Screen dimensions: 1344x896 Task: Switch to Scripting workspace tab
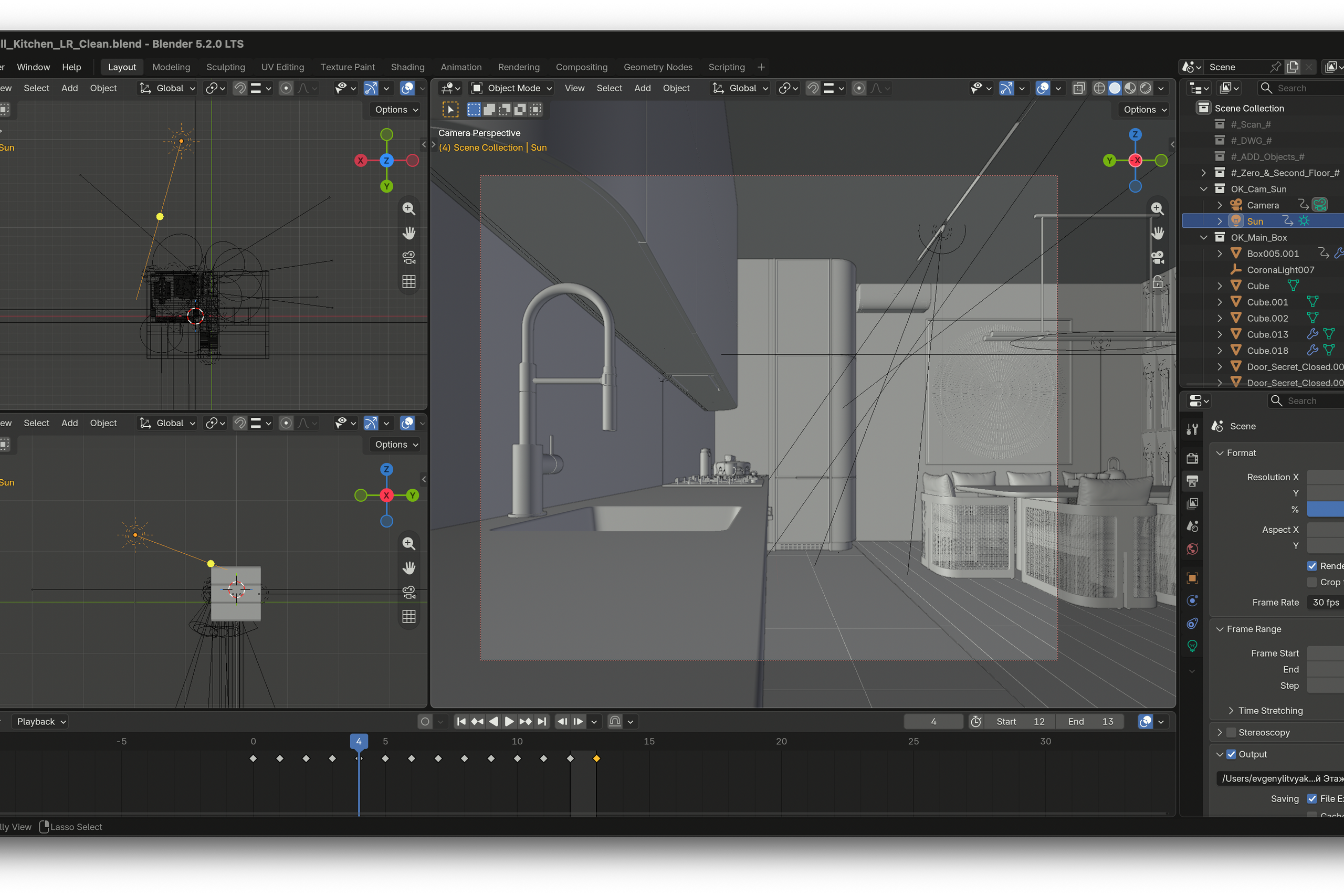pyautogui.click(x=726, y=67)
